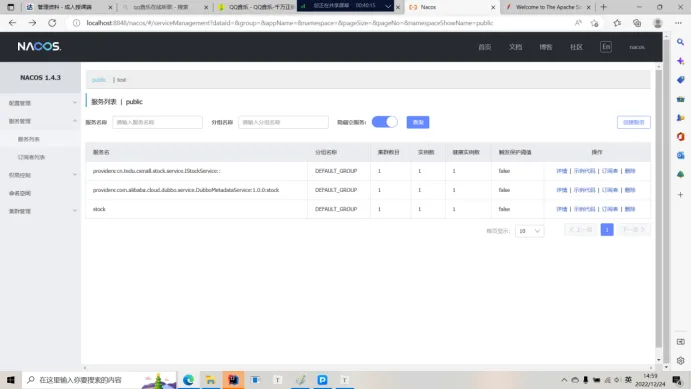The image size is (692, 389).
Task: Switch to the public namespace tab
Action: click(x=99, y=80)
